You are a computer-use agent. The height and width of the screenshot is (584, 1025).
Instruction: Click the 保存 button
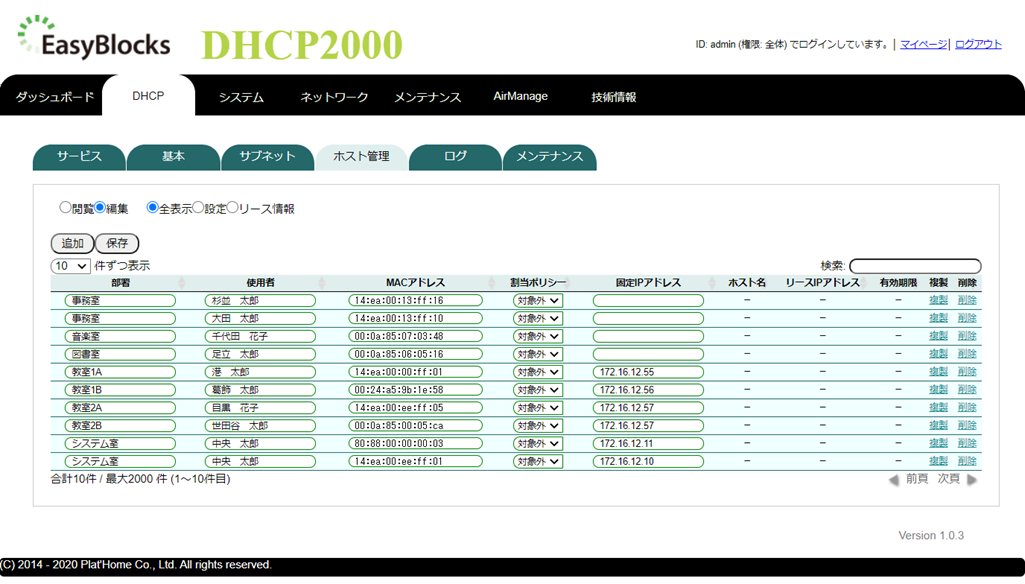click(117, 243)
